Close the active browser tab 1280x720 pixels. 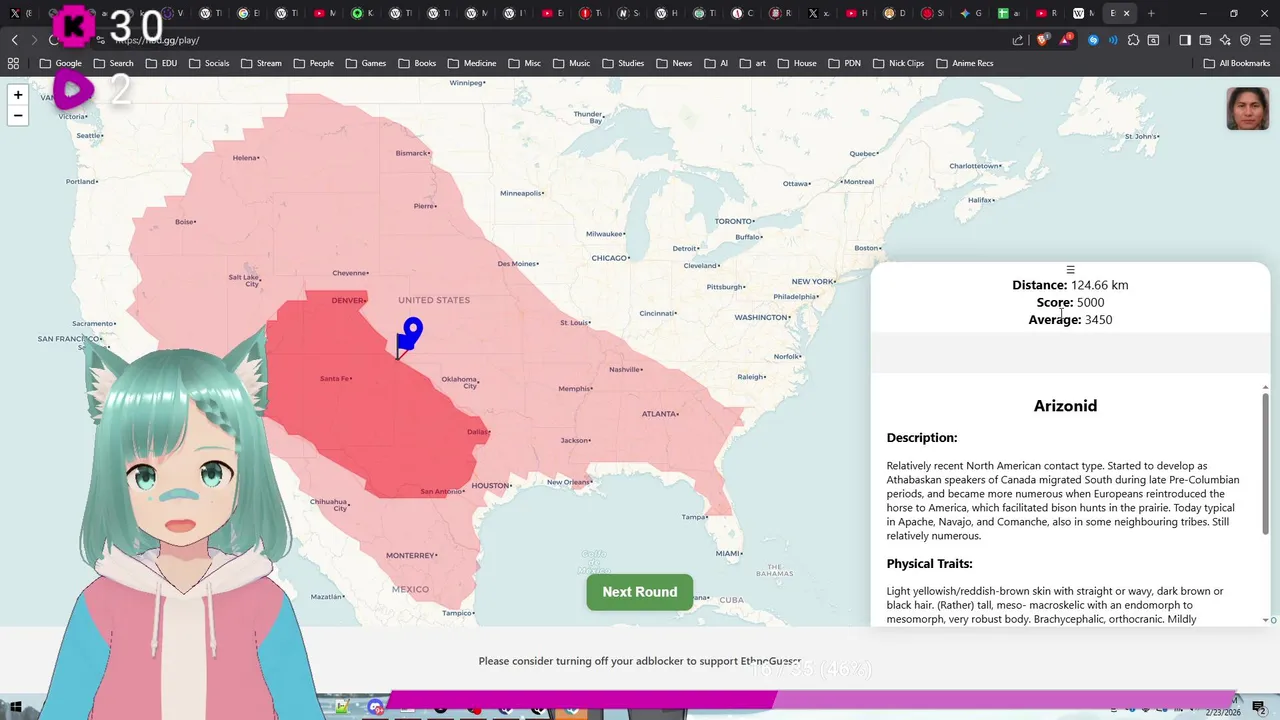tap(1127, 13)
